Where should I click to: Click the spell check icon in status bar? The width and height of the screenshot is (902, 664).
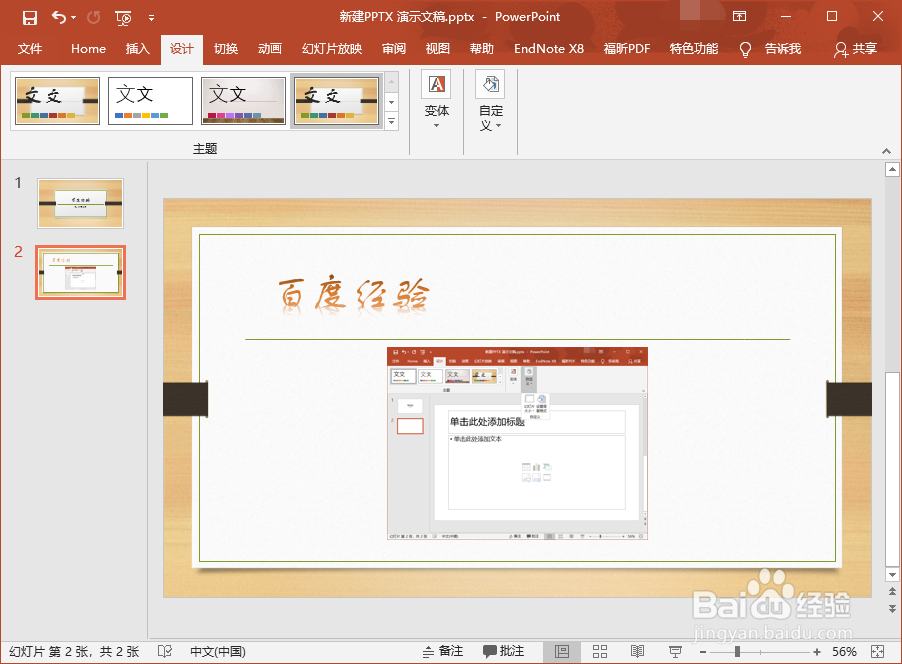coord(164,651)
